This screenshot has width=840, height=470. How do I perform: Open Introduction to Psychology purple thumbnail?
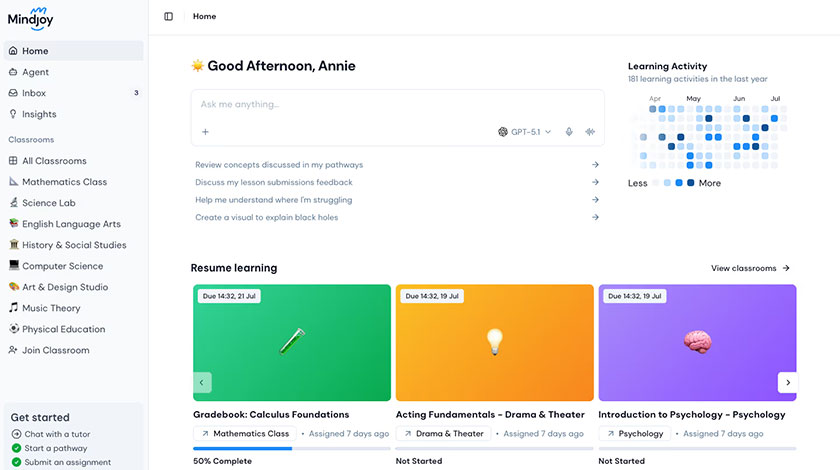(x=698, y=342)
